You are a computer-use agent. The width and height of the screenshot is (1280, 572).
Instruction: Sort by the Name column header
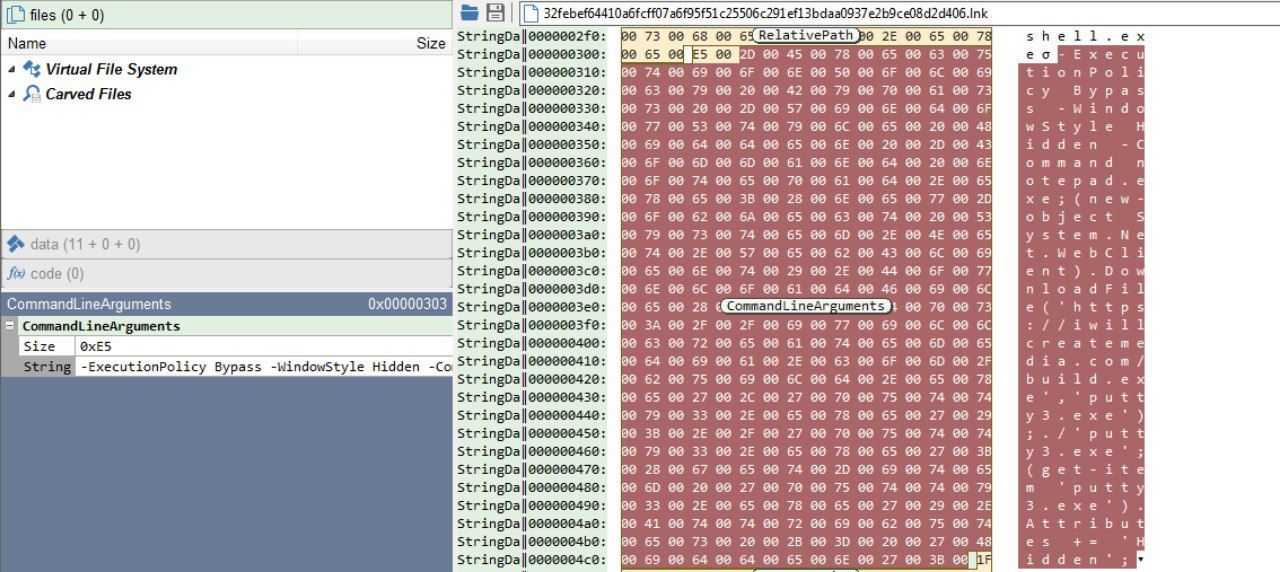(x=150, y=43)
